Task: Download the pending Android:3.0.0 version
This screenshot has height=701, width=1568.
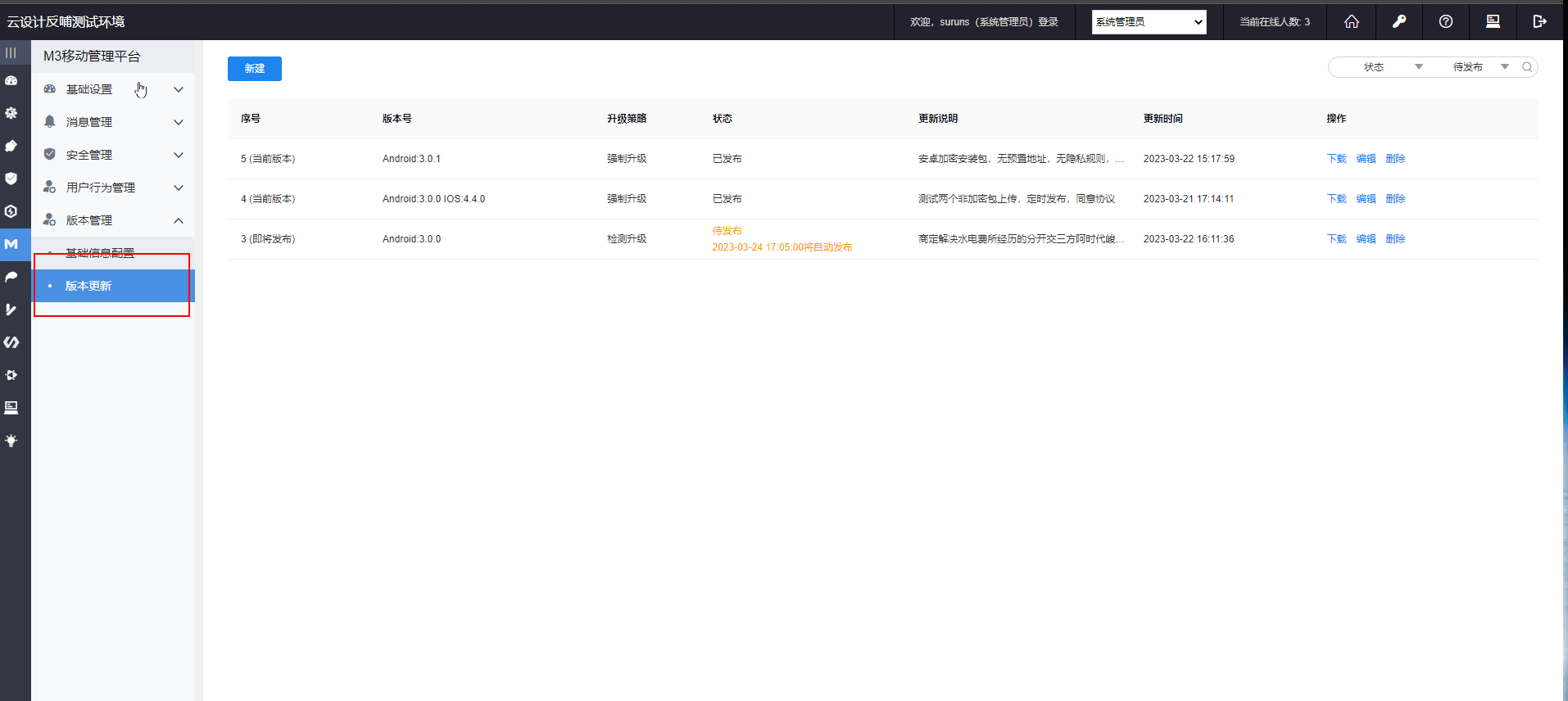Action: pyautogui.click(x=1336, y=239)
